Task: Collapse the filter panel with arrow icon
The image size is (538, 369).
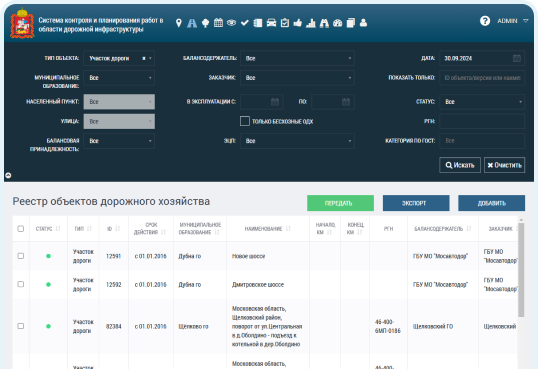Action: tap(8, 175)
